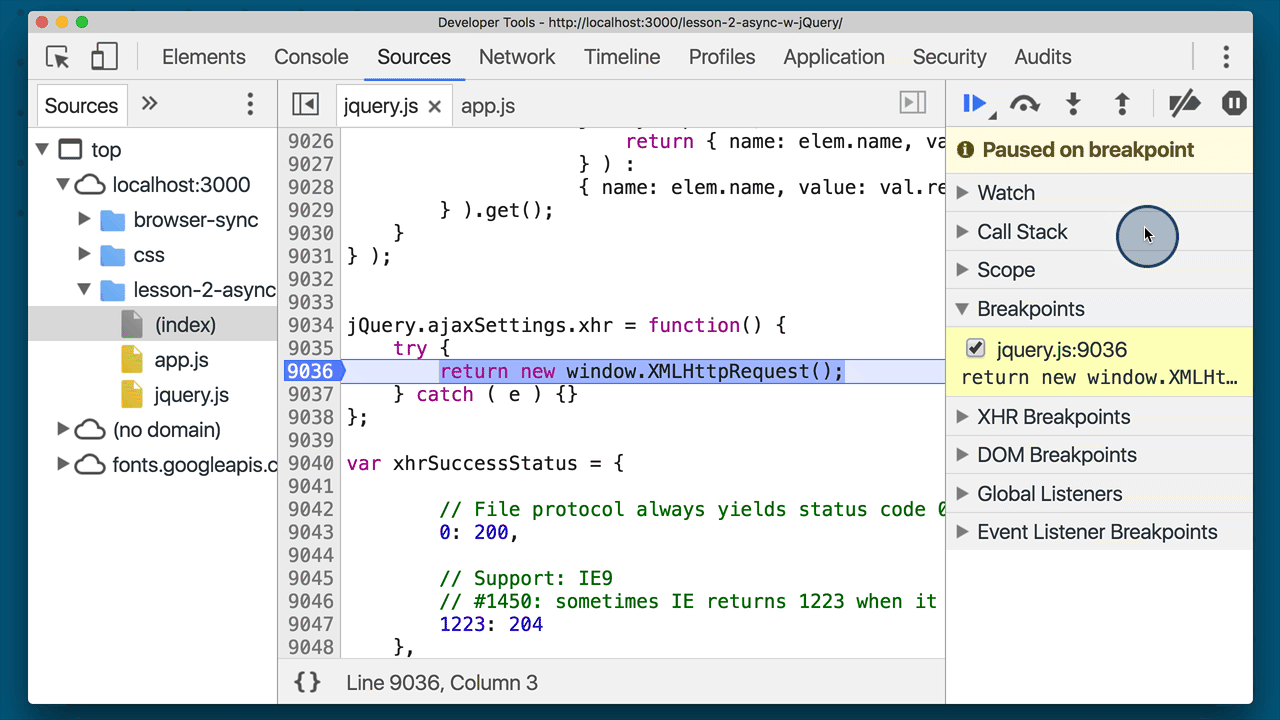
Task: Collapse the lesson-2-async folder
Action: pyautogui.click(x=85, y=290)
